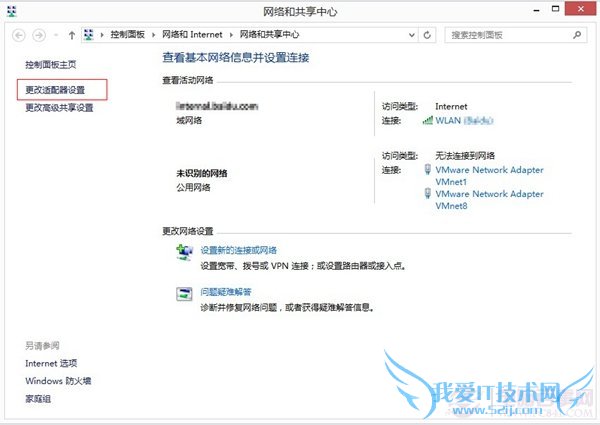
Task: Click the VMnet1 adapter icon
Action: 428,169
